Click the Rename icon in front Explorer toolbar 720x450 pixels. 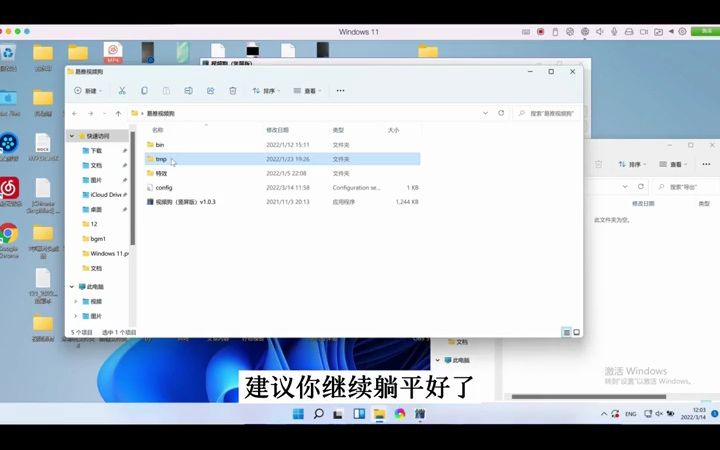(x=188, y=91)
